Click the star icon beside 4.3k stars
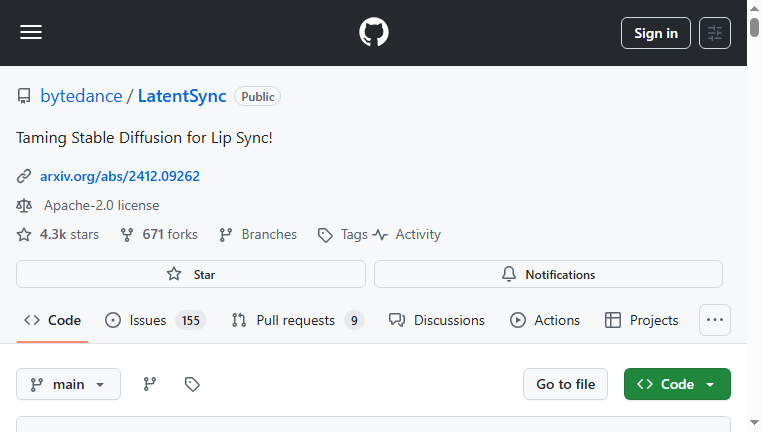 tap(24, 235)
